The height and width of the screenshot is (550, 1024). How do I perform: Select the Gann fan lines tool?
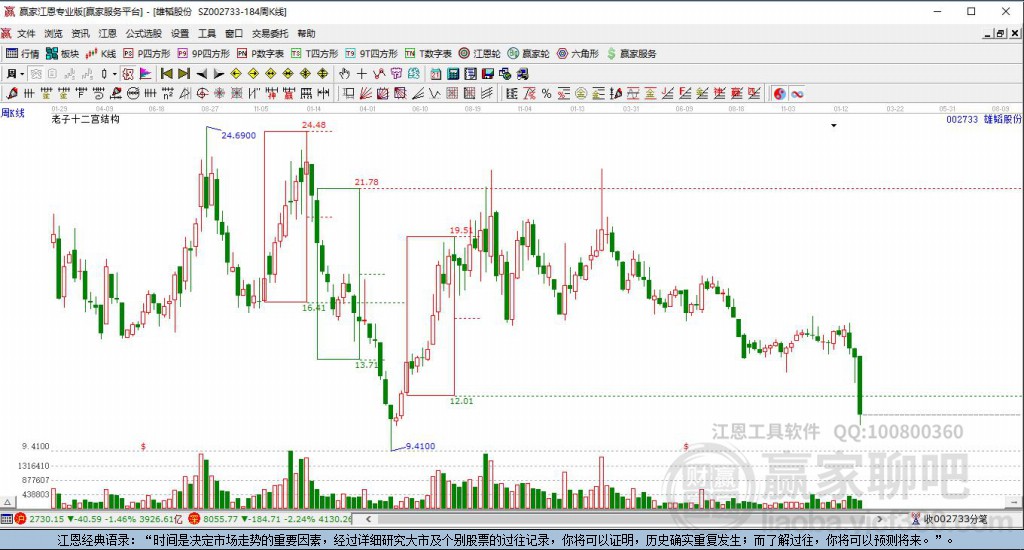[x=366, y=93]
